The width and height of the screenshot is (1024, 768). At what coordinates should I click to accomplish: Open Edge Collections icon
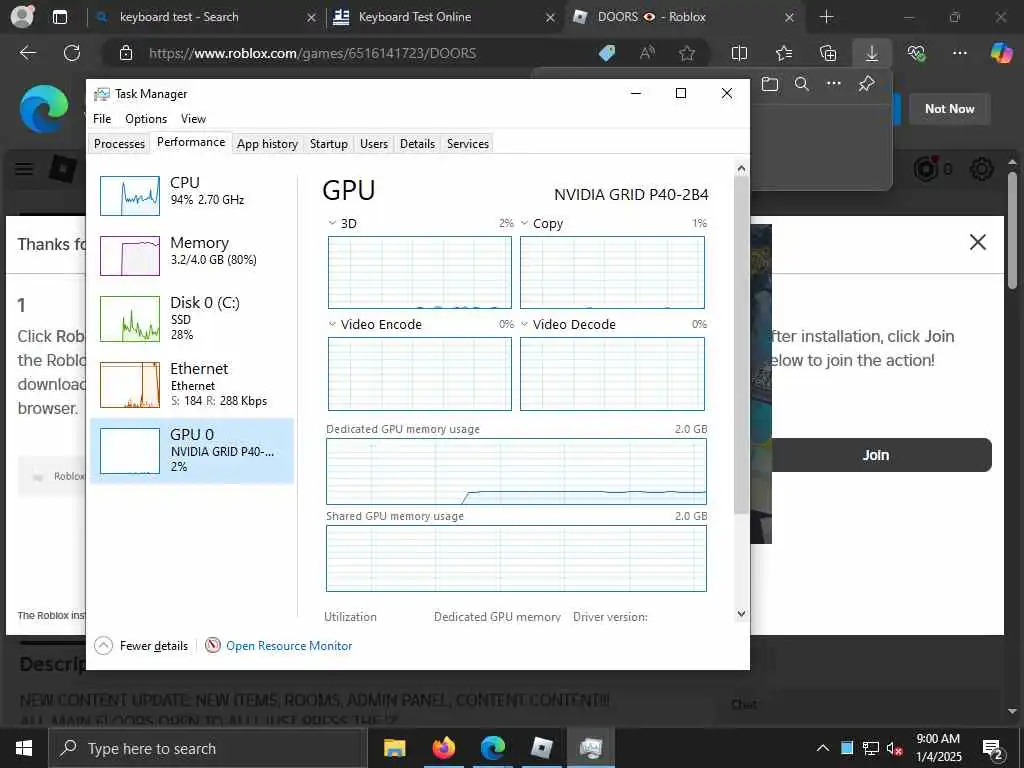[x=827, y=53]
